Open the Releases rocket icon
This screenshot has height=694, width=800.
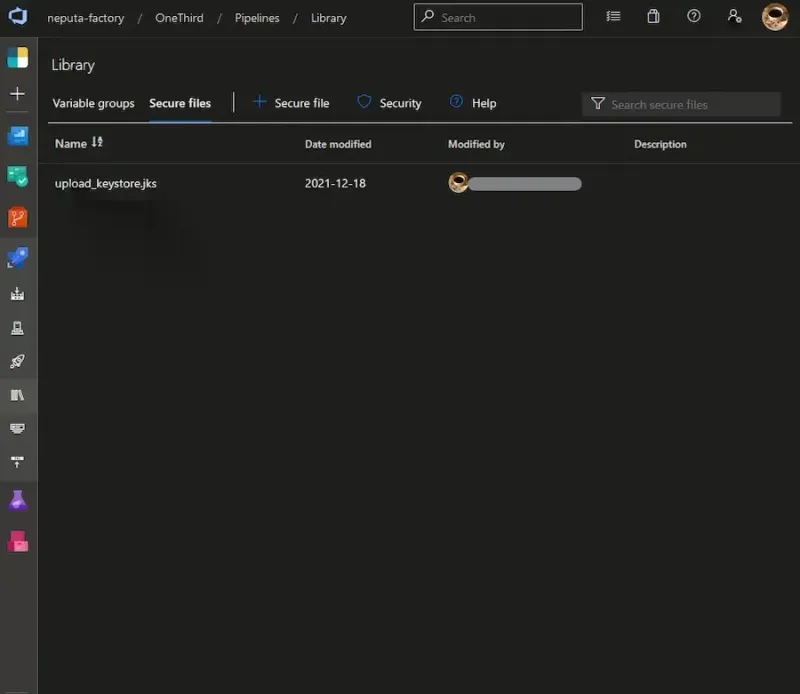pos(18,361)
